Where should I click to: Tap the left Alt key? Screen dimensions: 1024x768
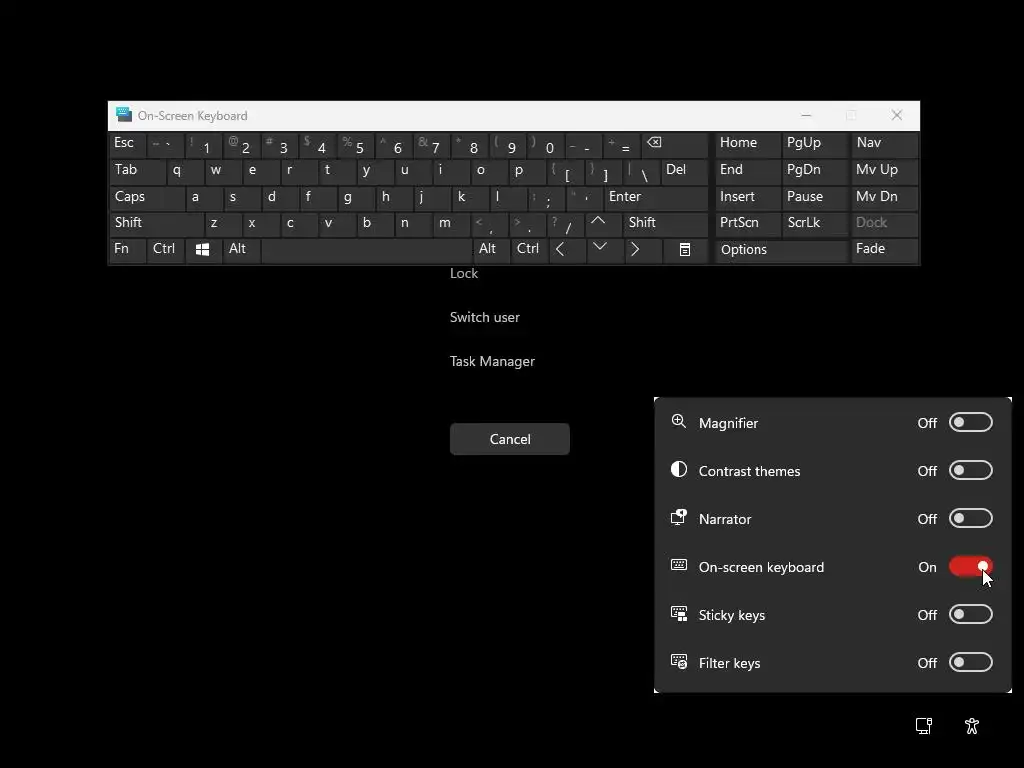[240, 249]
